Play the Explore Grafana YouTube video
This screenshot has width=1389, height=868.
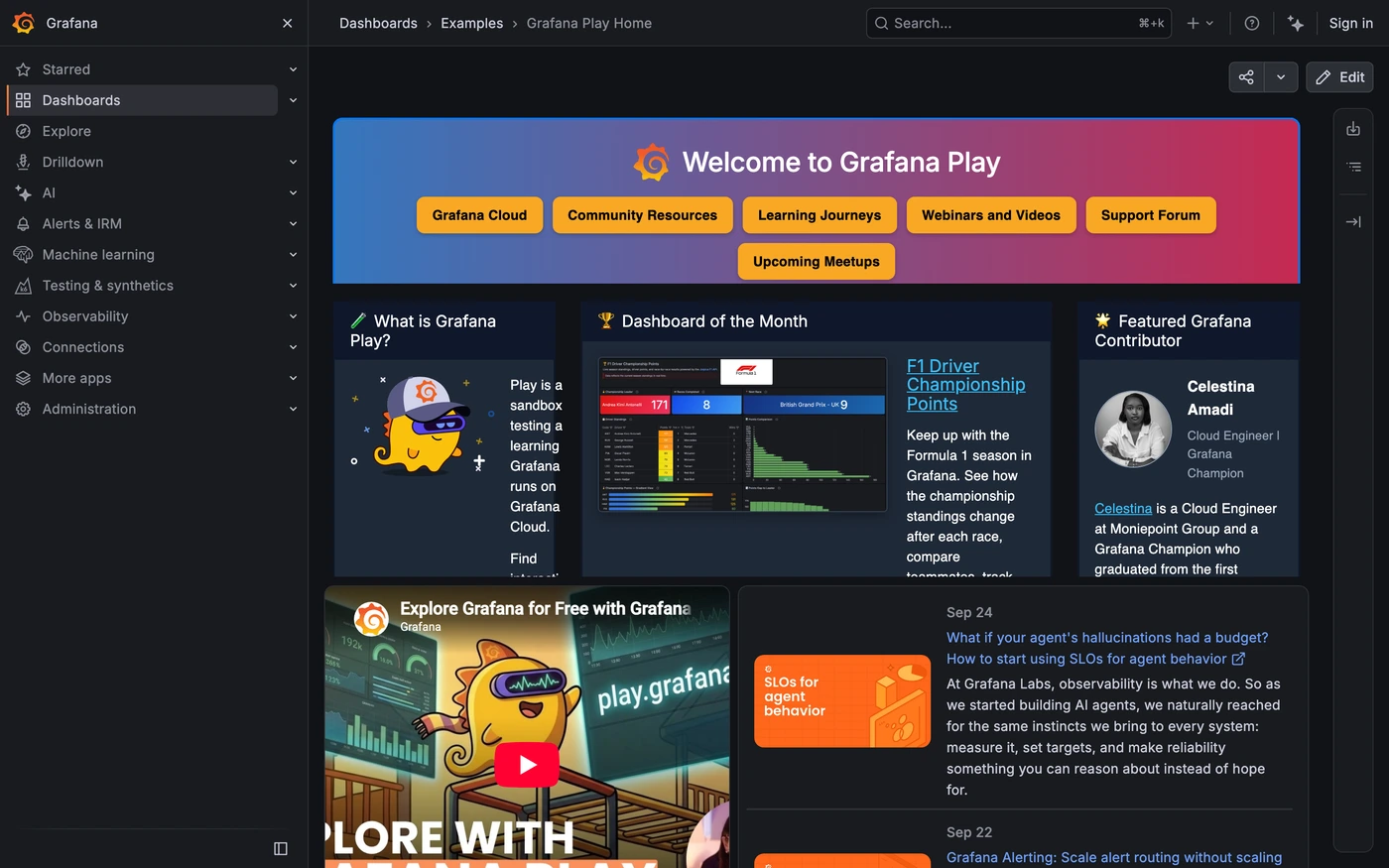[527, 765]
